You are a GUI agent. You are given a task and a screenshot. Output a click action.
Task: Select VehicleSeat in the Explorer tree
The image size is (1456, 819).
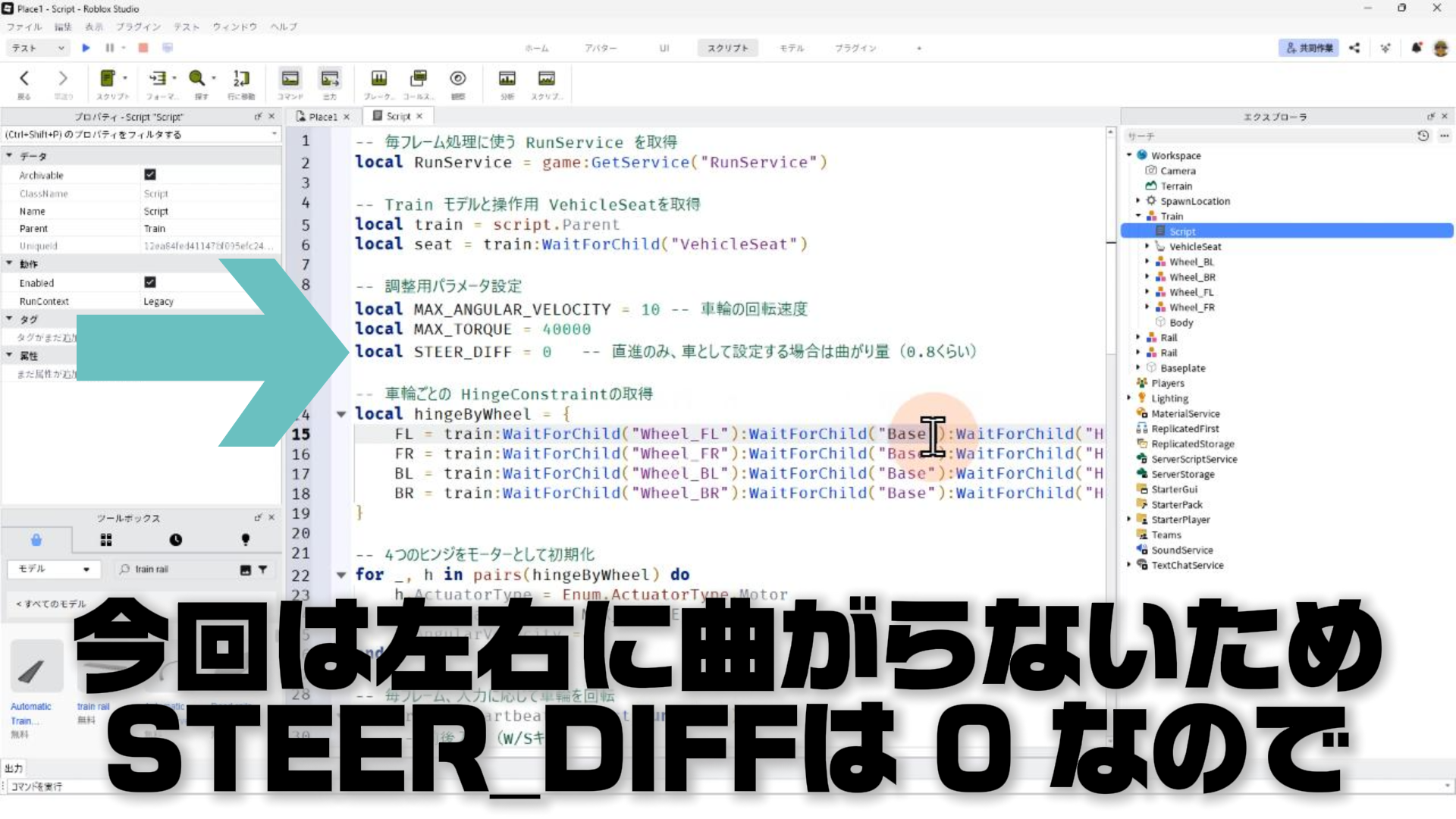1194,246
